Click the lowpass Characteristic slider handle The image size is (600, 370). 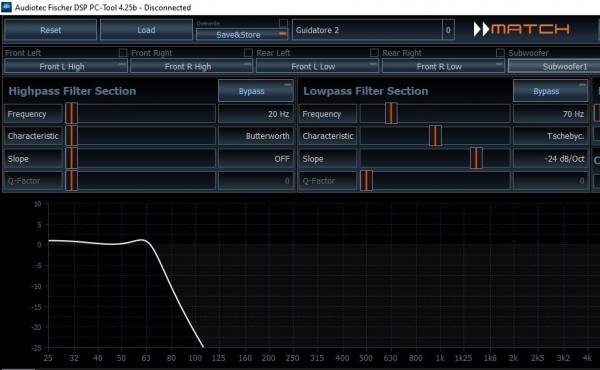[435, 135]
